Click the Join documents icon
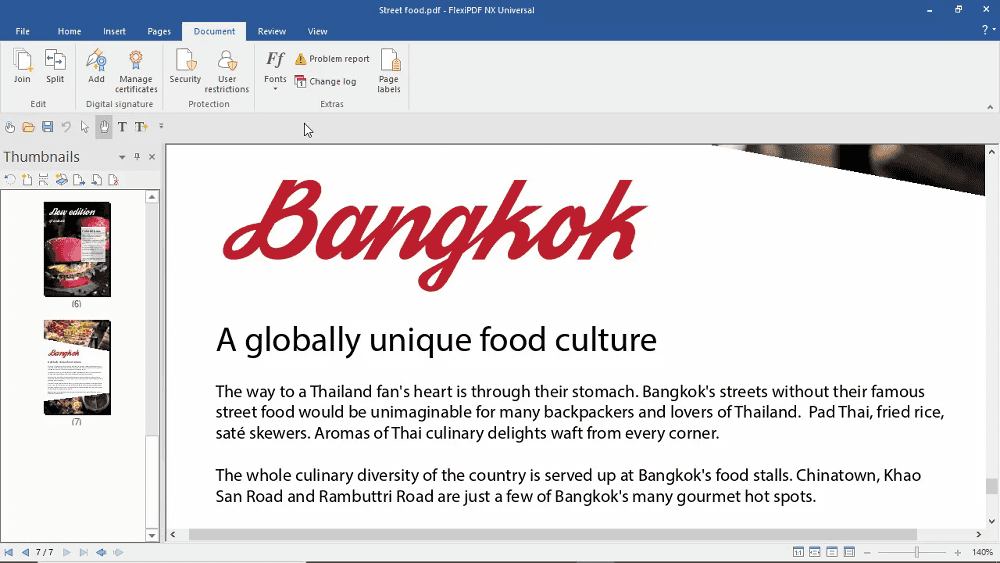This screenshot has height=563, width=1000. [x=22, y=66]
